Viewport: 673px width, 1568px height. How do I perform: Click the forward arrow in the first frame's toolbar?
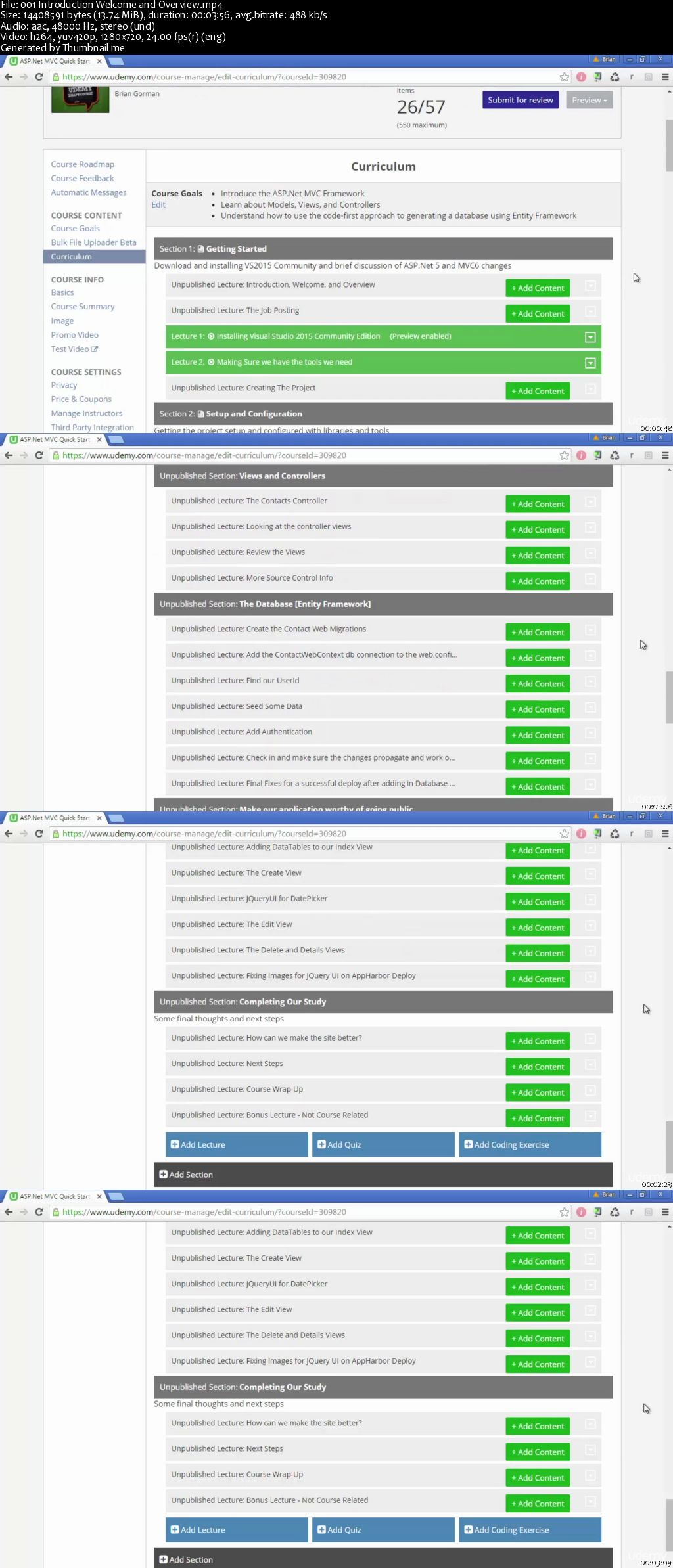point(24,77)
